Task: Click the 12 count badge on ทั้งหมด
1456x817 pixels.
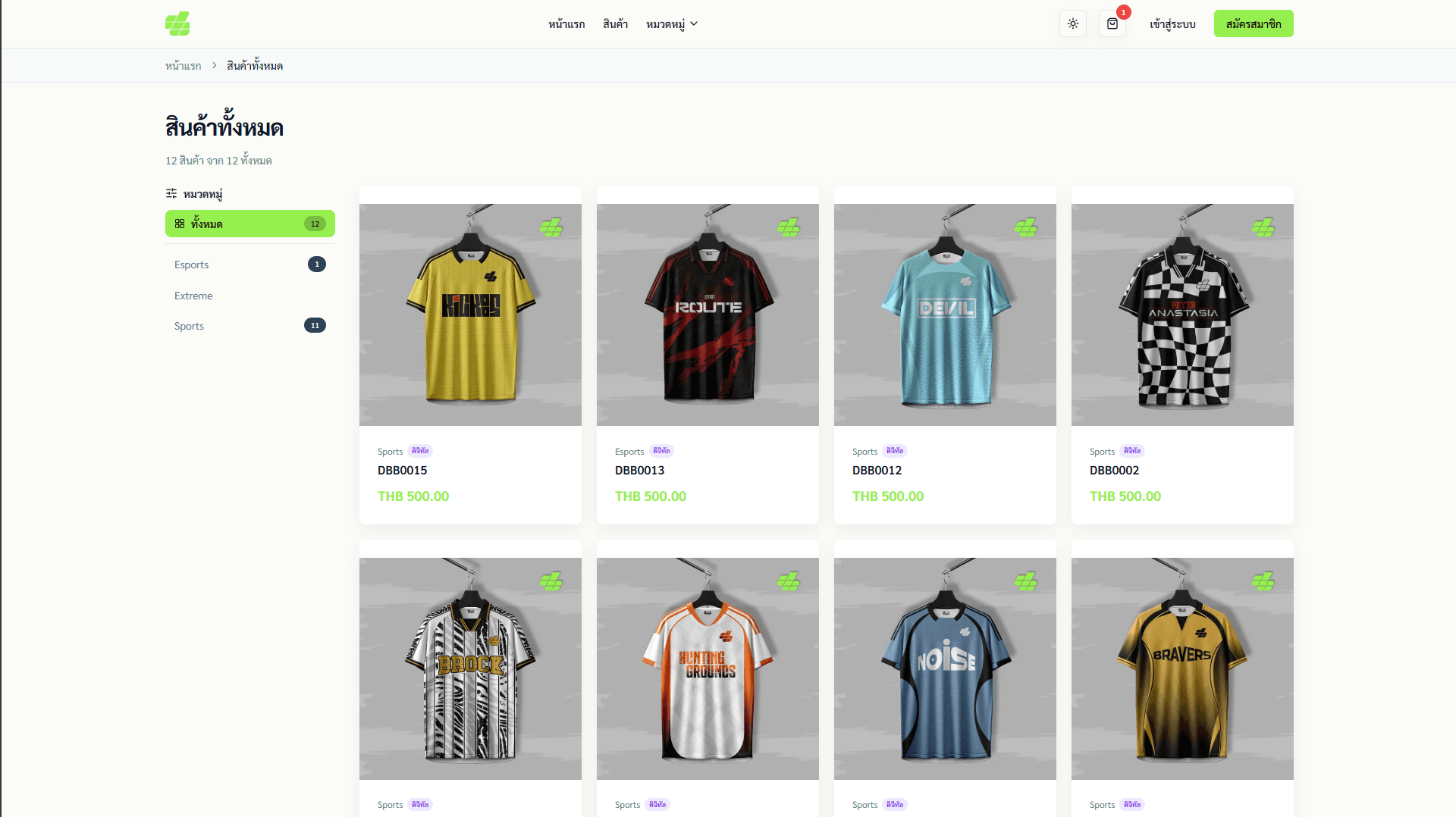Action: 315,224
